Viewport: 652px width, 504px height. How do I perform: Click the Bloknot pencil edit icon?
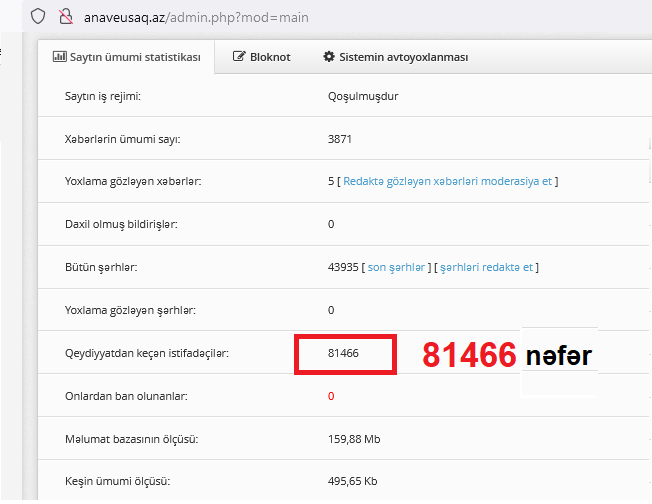tap(239, 57)
